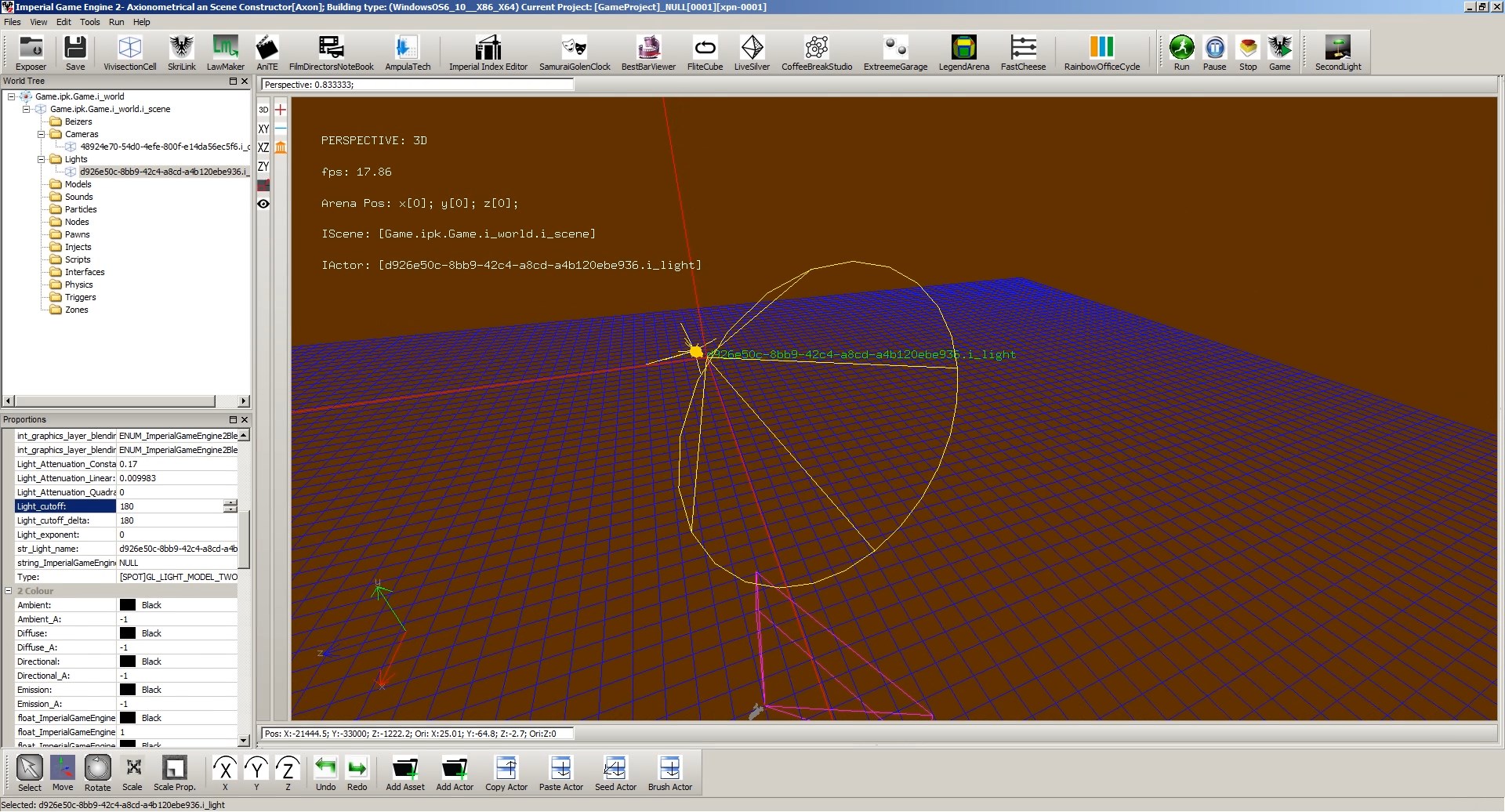Image resolution: width=1505 pixels, height=812 pixels.
Task: Launch CoffeeBreakStudio
Action: coord(817,53)
